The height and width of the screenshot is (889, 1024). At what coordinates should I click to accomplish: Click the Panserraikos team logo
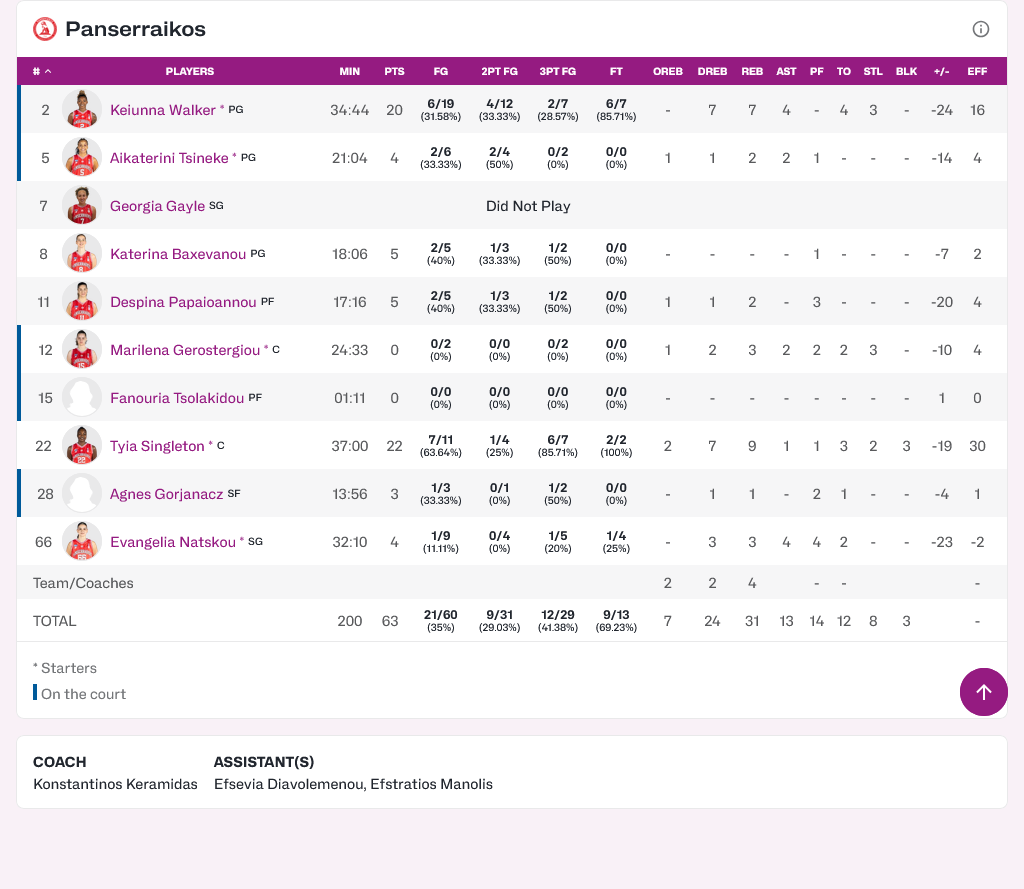click(45, 29)
